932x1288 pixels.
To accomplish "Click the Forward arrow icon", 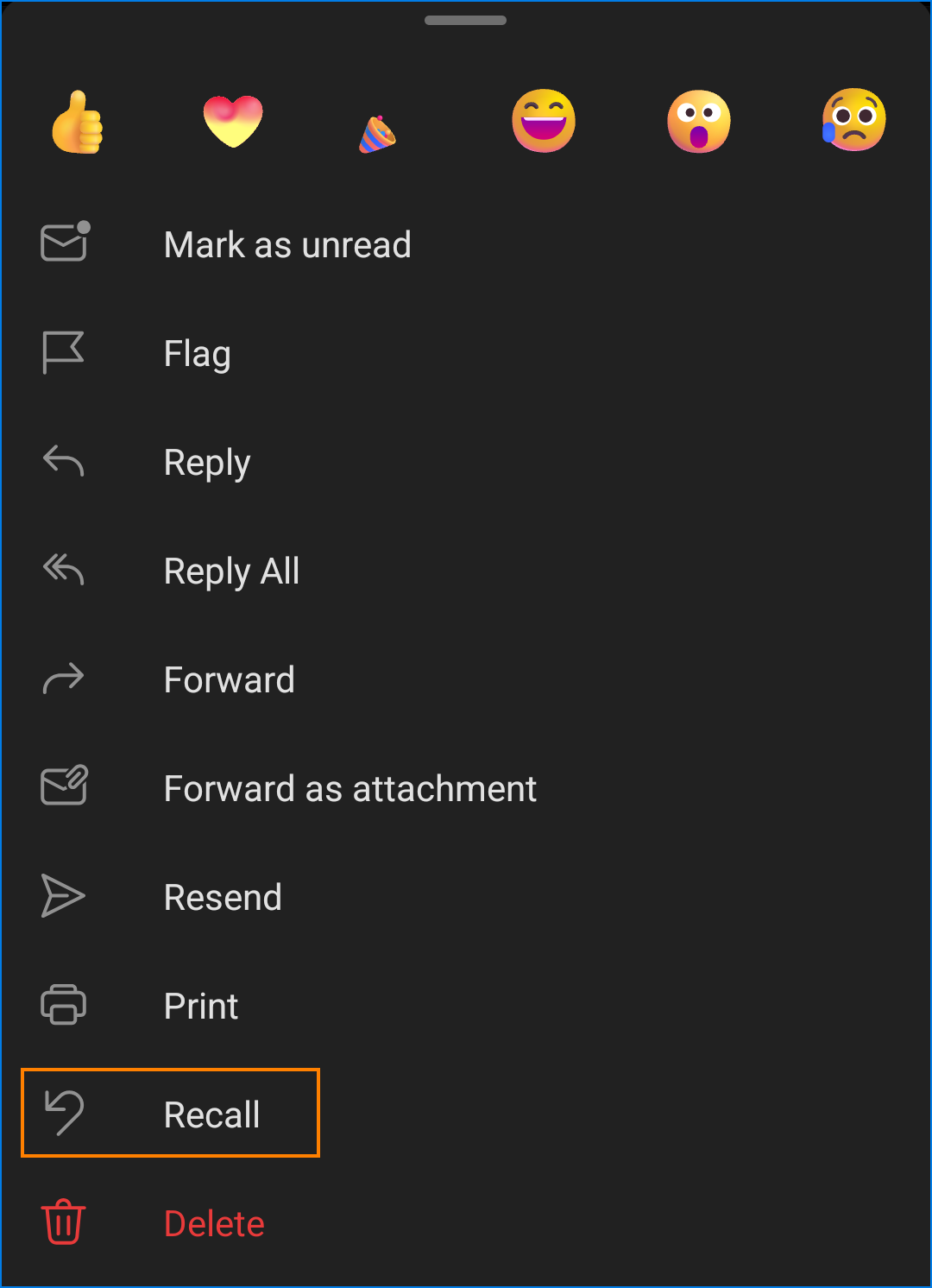I will (x=63, y=679).
